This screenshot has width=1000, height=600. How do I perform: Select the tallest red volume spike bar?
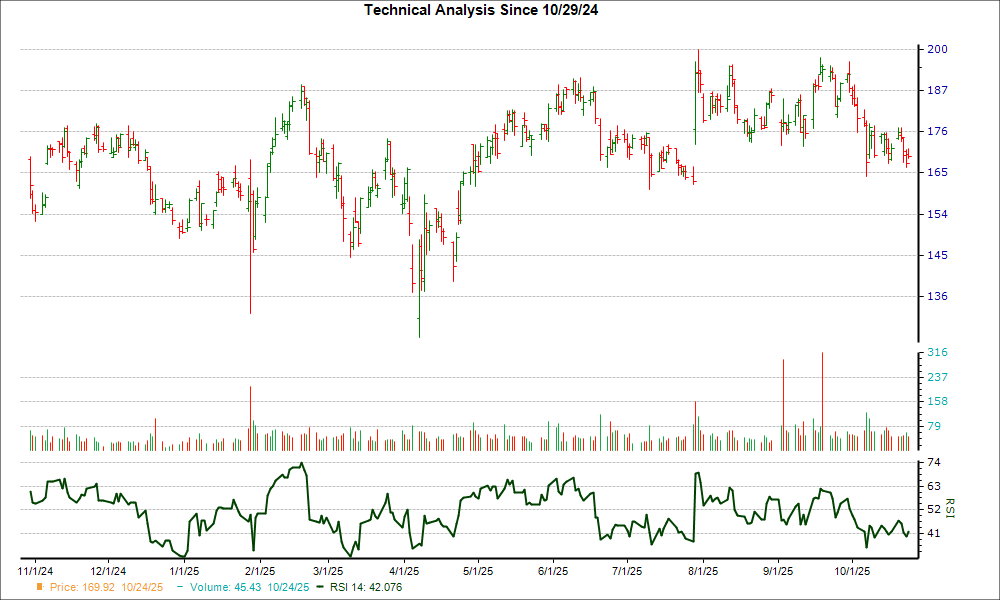tap(822, 390)
